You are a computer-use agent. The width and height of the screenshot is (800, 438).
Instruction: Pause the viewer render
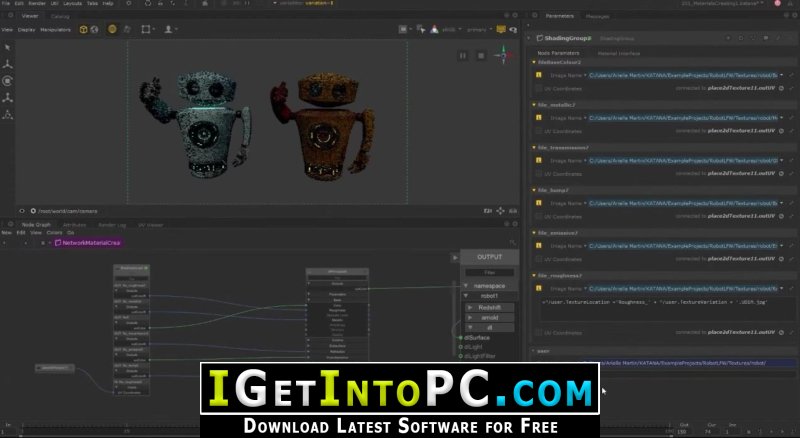pyautogui.click(x=463, y=56)
